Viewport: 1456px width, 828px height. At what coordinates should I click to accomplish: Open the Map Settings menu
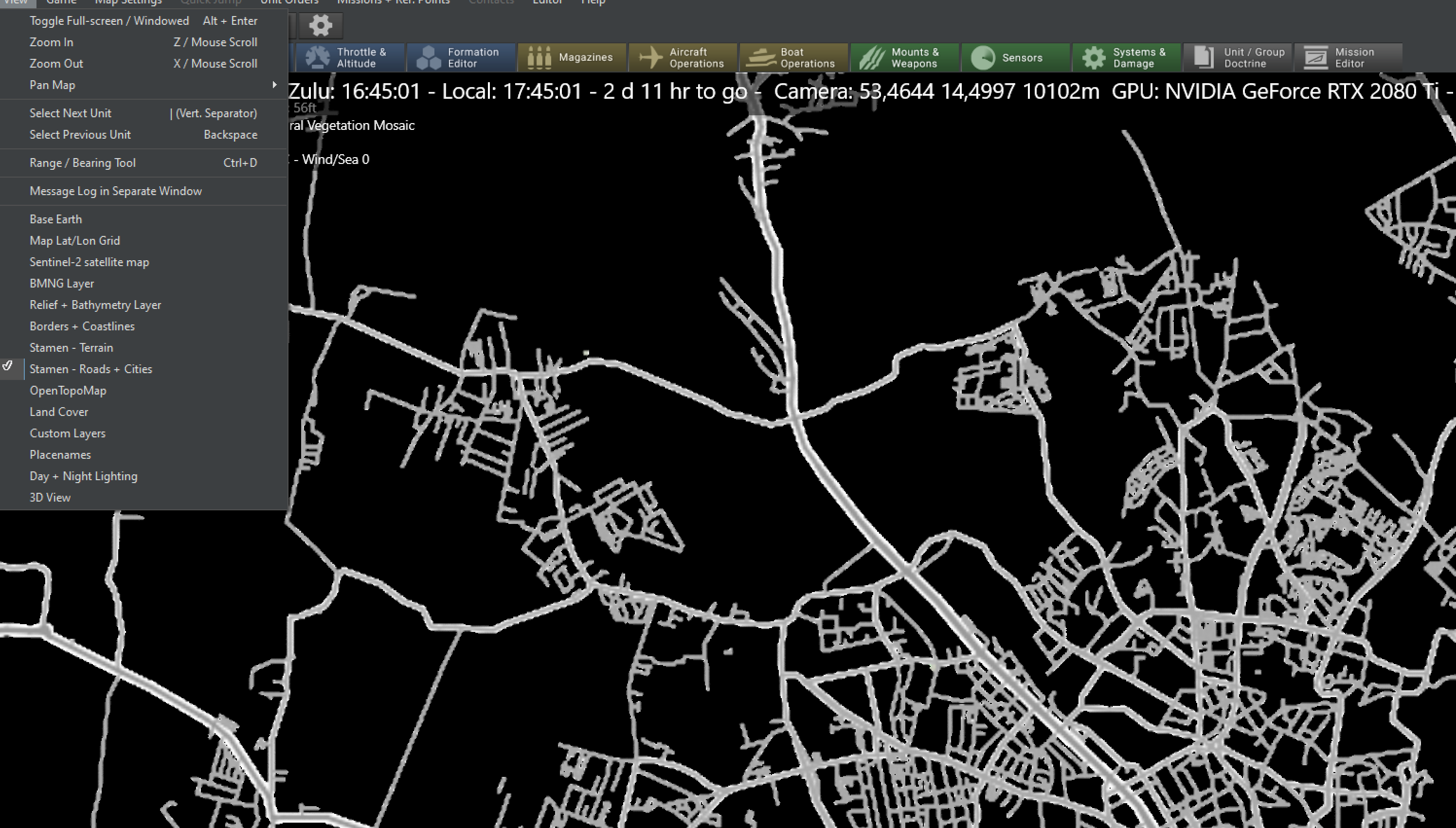click(x=128, y=2)
